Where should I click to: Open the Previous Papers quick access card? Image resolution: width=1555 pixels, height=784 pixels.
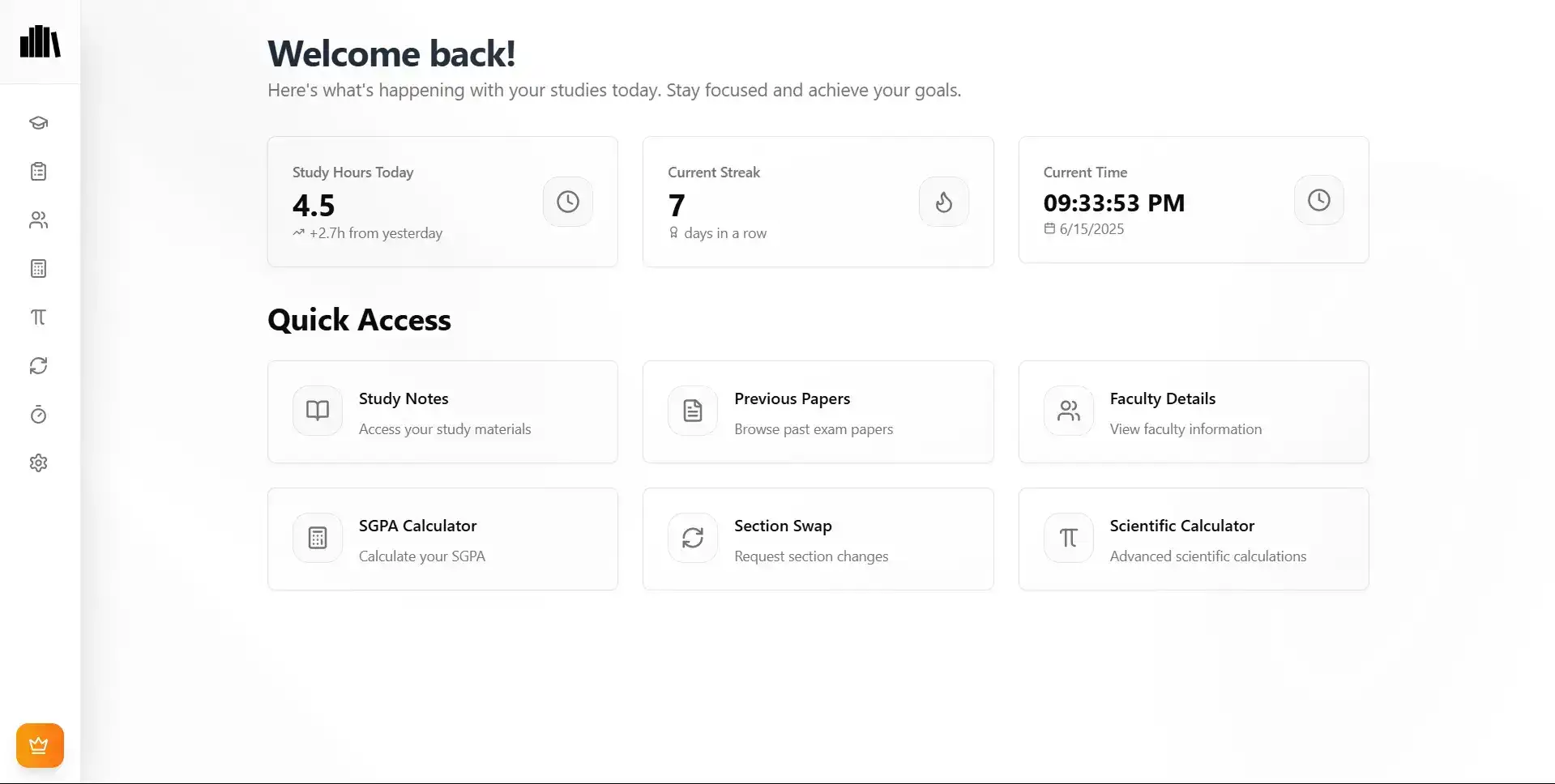tap(818, 411)
